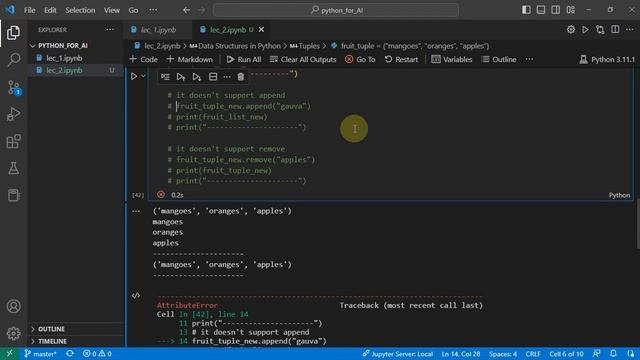This screenshot has width=640, height=360.
Task: Open the Testing flask icon
Action: click(13, 168)
